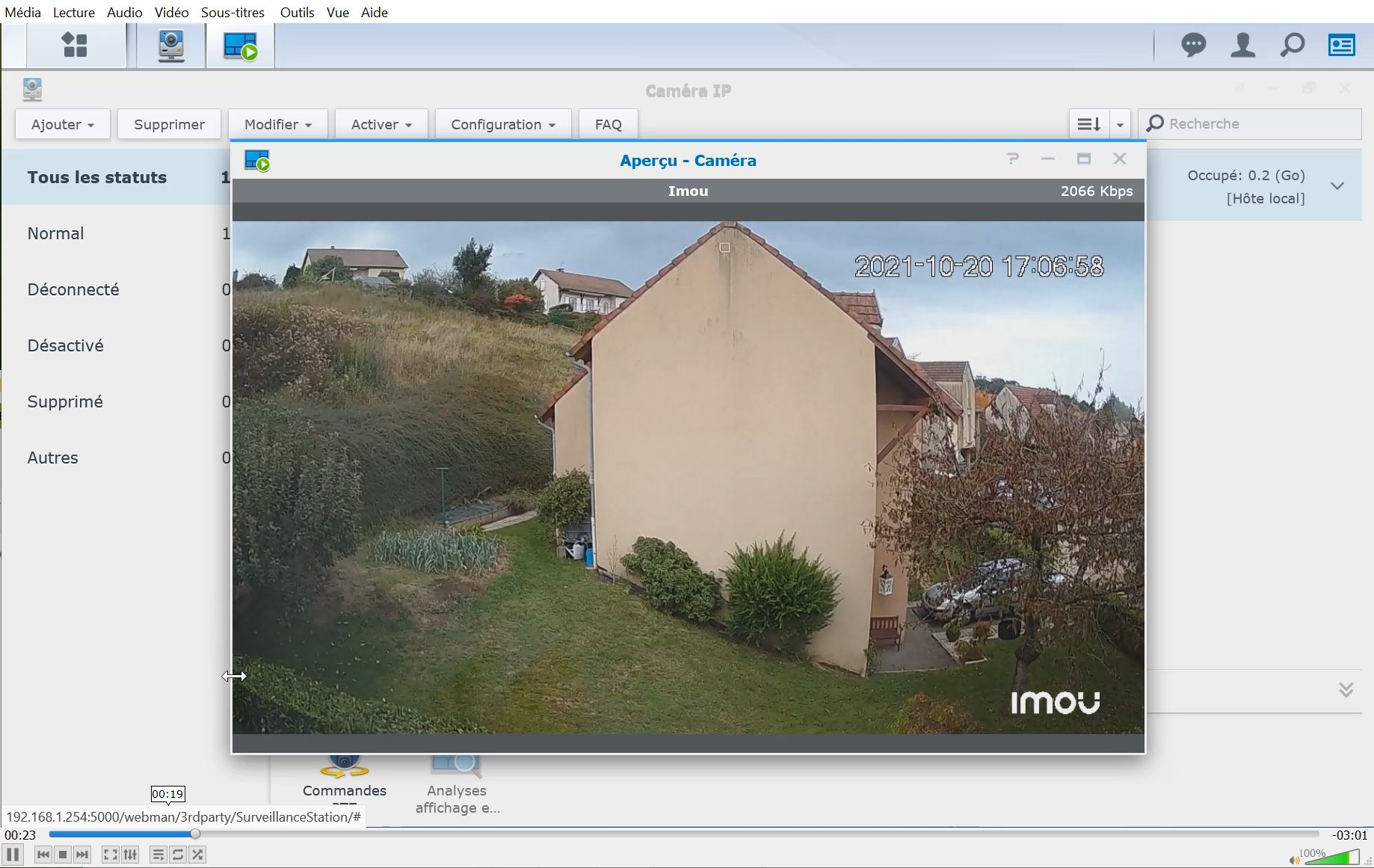The width and height of the screenshot is (1374, 868).
Task: Toggle VLC loop mode
Action: click(x=178, y=855)
